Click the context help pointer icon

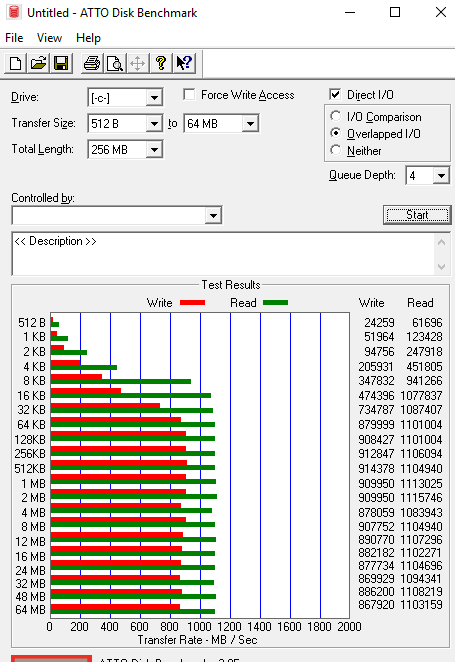(x=184, y=64)
